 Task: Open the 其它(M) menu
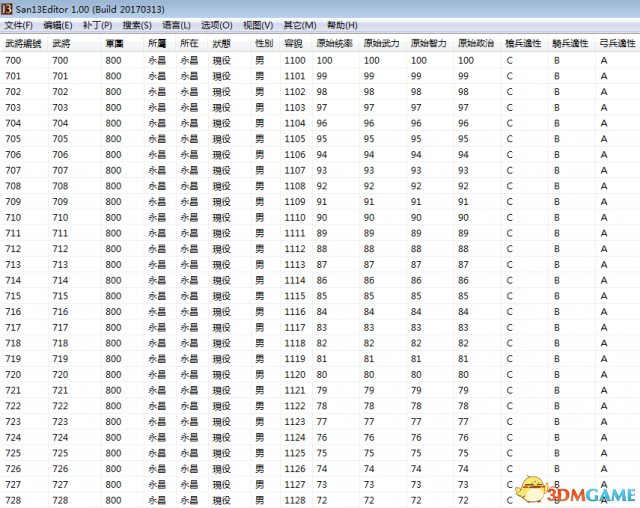[299, 25]
